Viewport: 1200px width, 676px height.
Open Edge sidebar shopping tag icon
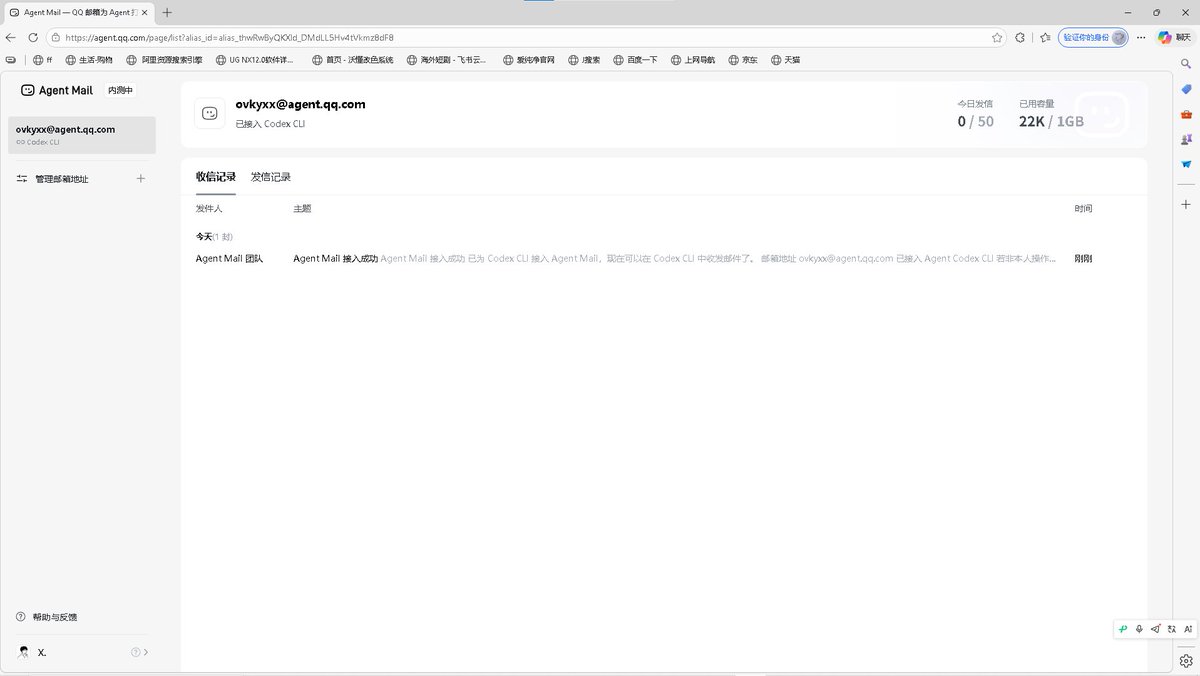pyautogui.click(x=1186, y=89)
